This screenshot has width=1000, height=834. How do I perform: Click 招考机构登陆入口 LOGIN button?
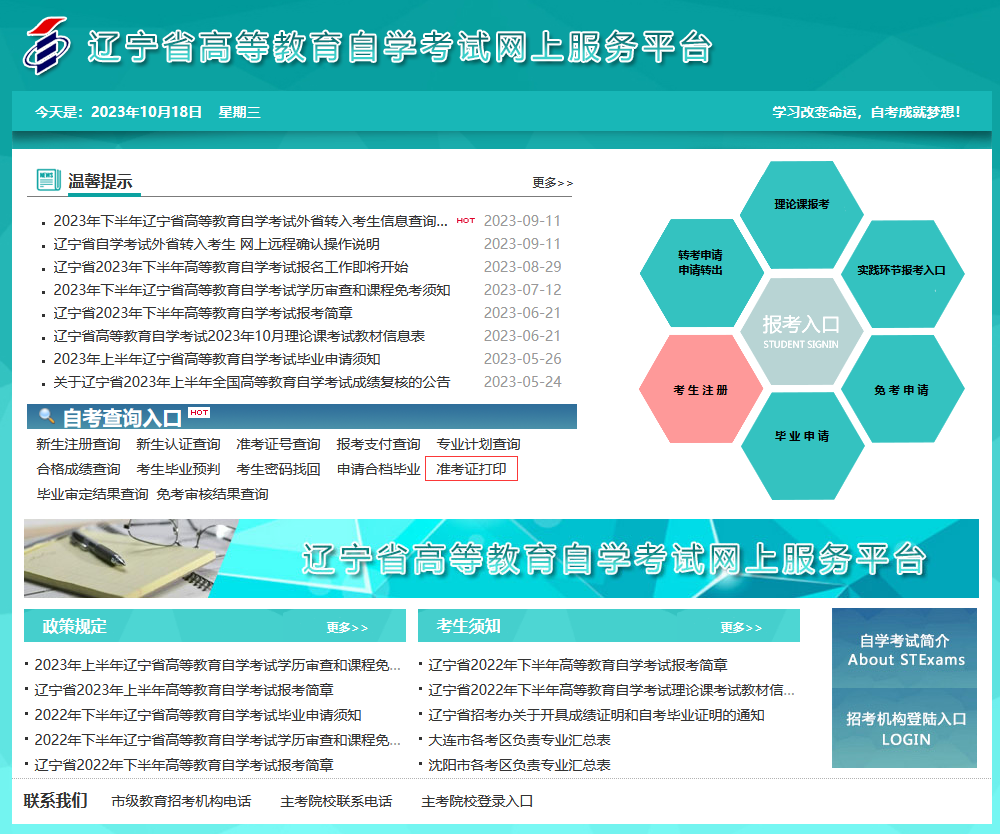click(x=905, y=729)
